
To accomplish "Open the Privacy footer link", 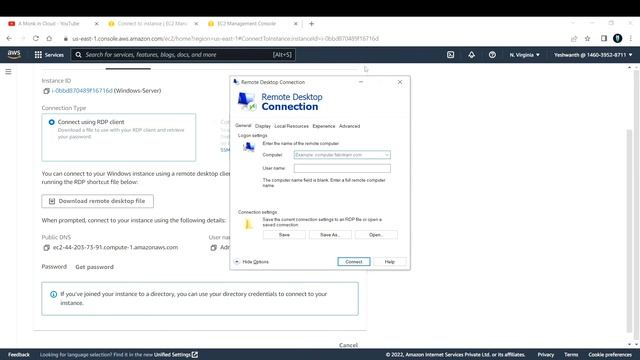I will 546,355.
